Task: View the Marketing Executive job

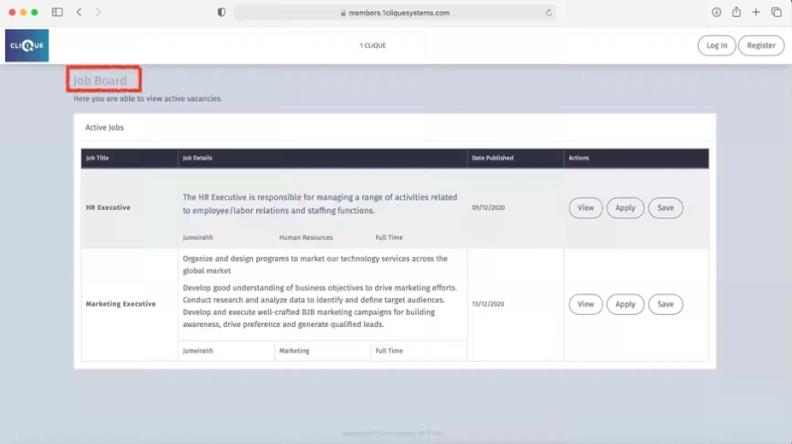Action: click(x=585, y=304)
